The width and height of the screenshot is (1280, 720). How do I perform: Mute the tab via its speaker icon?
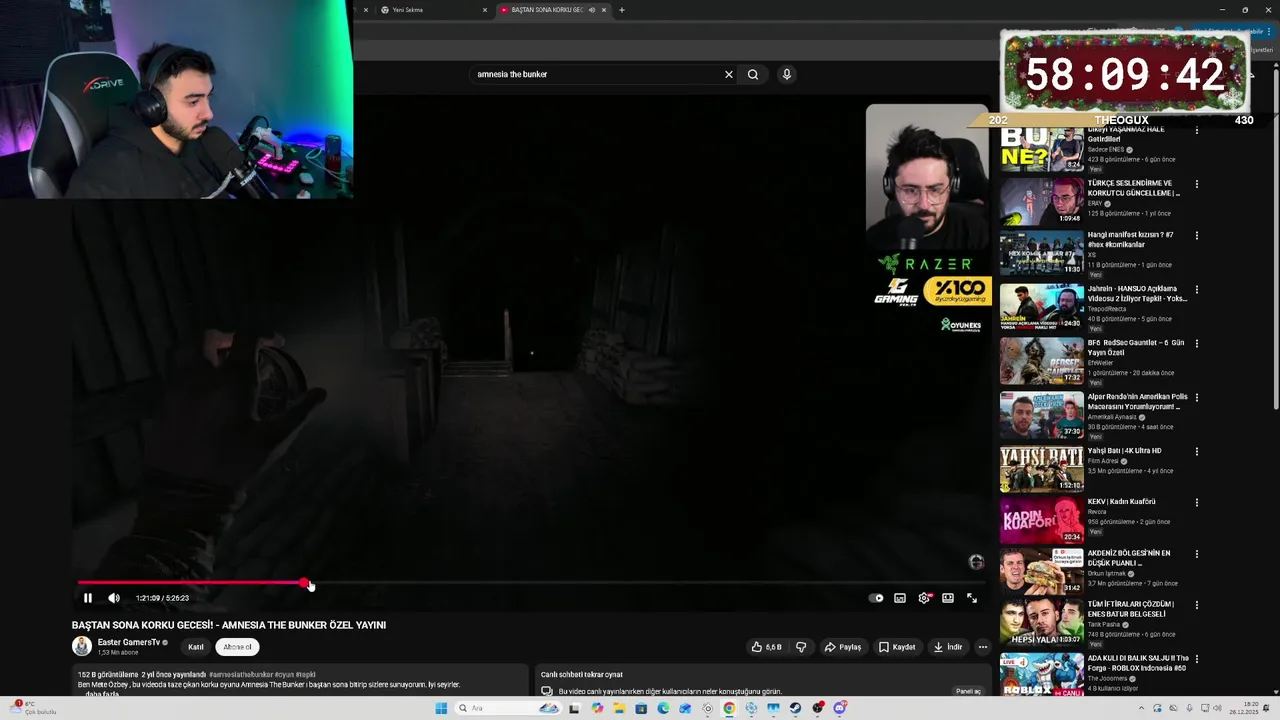click(592, 10)
